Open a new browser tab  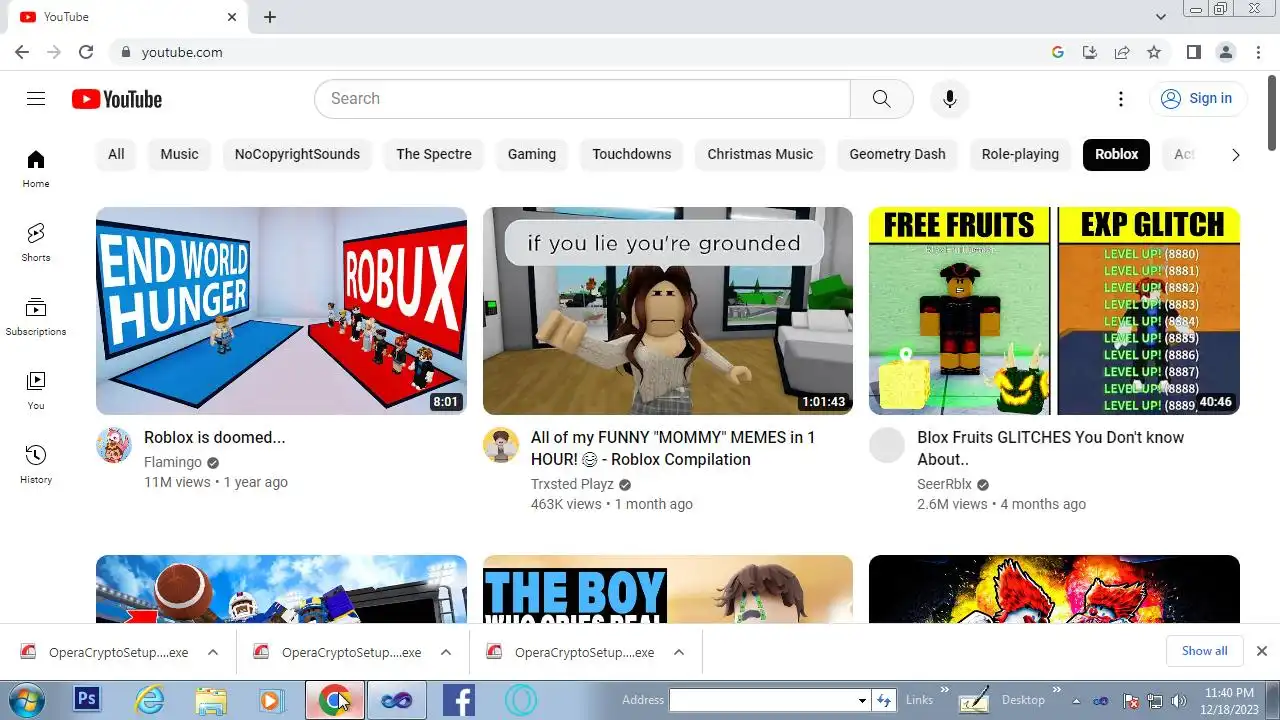pos(270,17)
